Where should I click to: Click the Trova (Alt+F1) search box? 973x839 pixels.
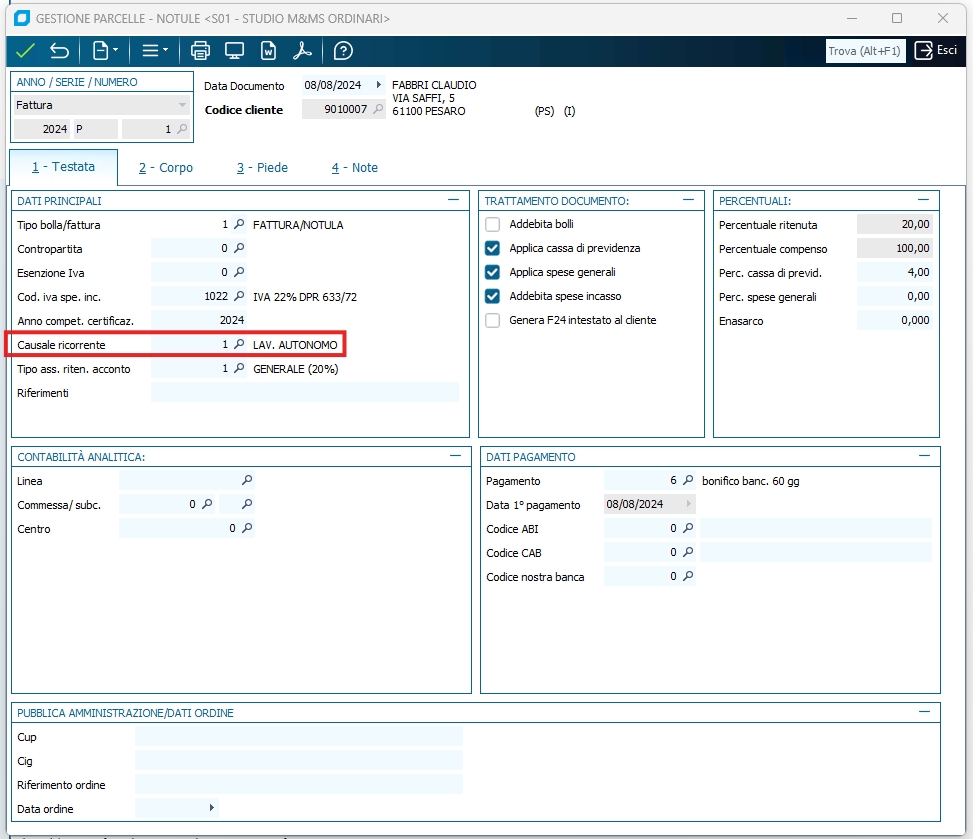[865, 51]
